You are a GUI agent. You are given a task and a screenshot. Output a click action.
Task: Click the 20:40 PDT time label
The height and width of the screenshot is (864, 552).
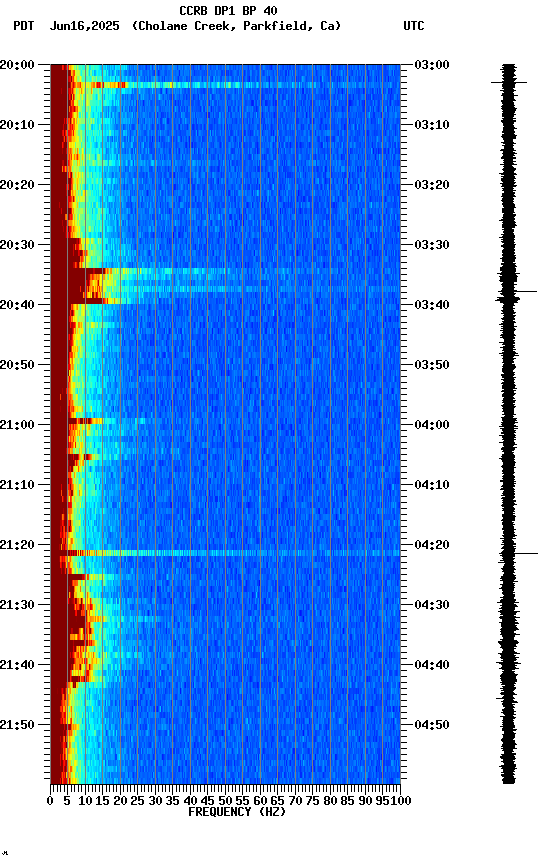click(x=17, y=305)
